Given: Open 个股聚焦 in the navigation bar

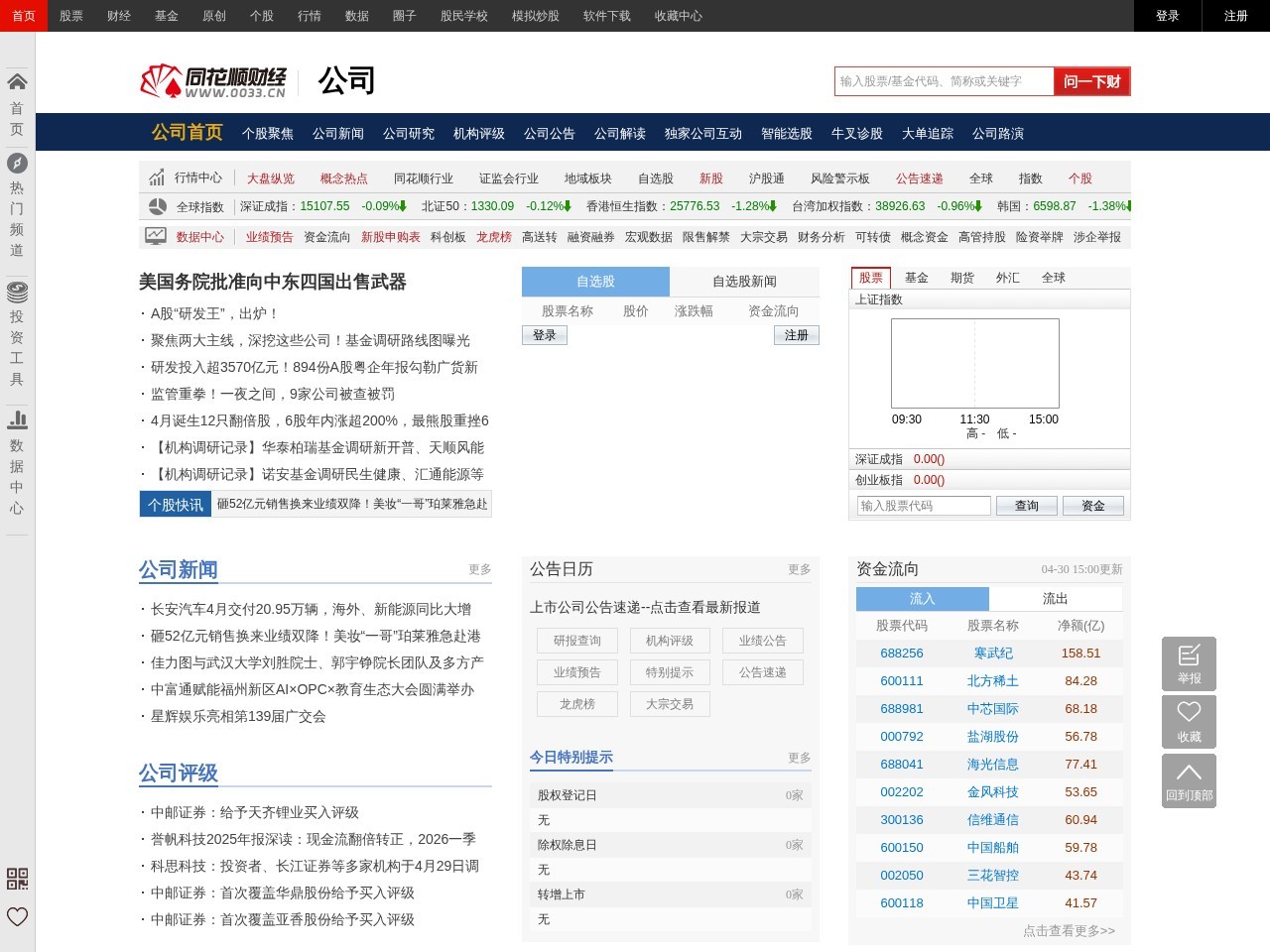Looking at the screenshot, I should tap(268, 133).
